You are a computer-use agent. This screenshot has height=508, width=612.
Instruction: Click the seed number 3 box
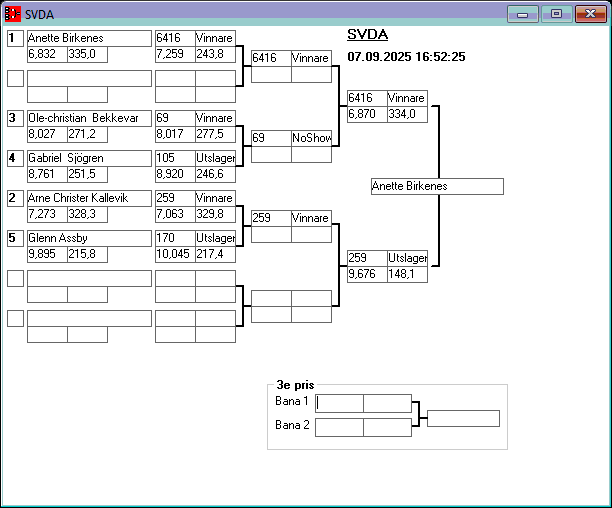click(15, 118)
